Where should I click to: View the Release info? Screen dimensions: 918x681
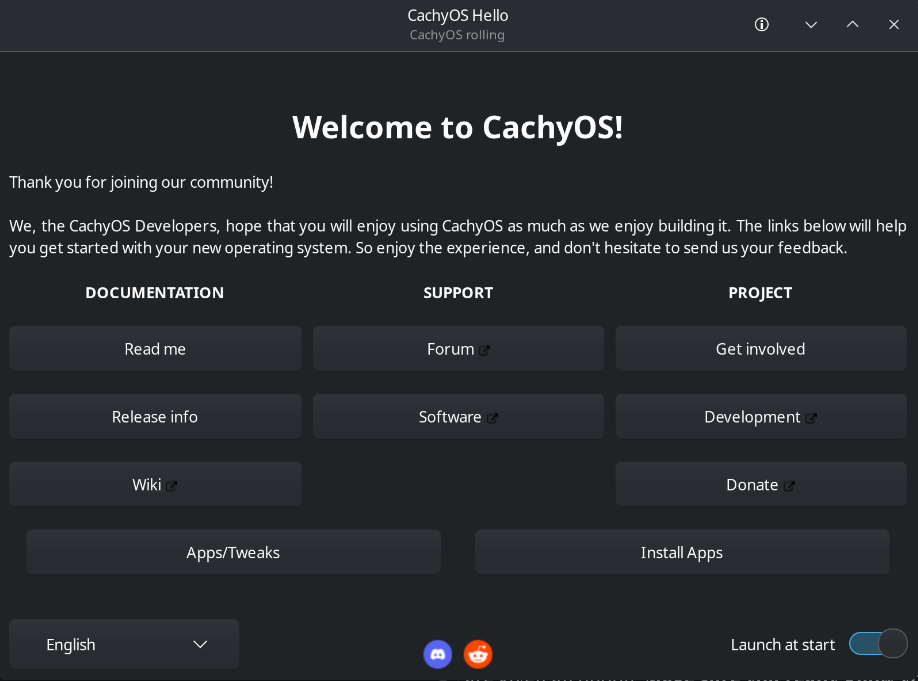[x=155, y=416]
